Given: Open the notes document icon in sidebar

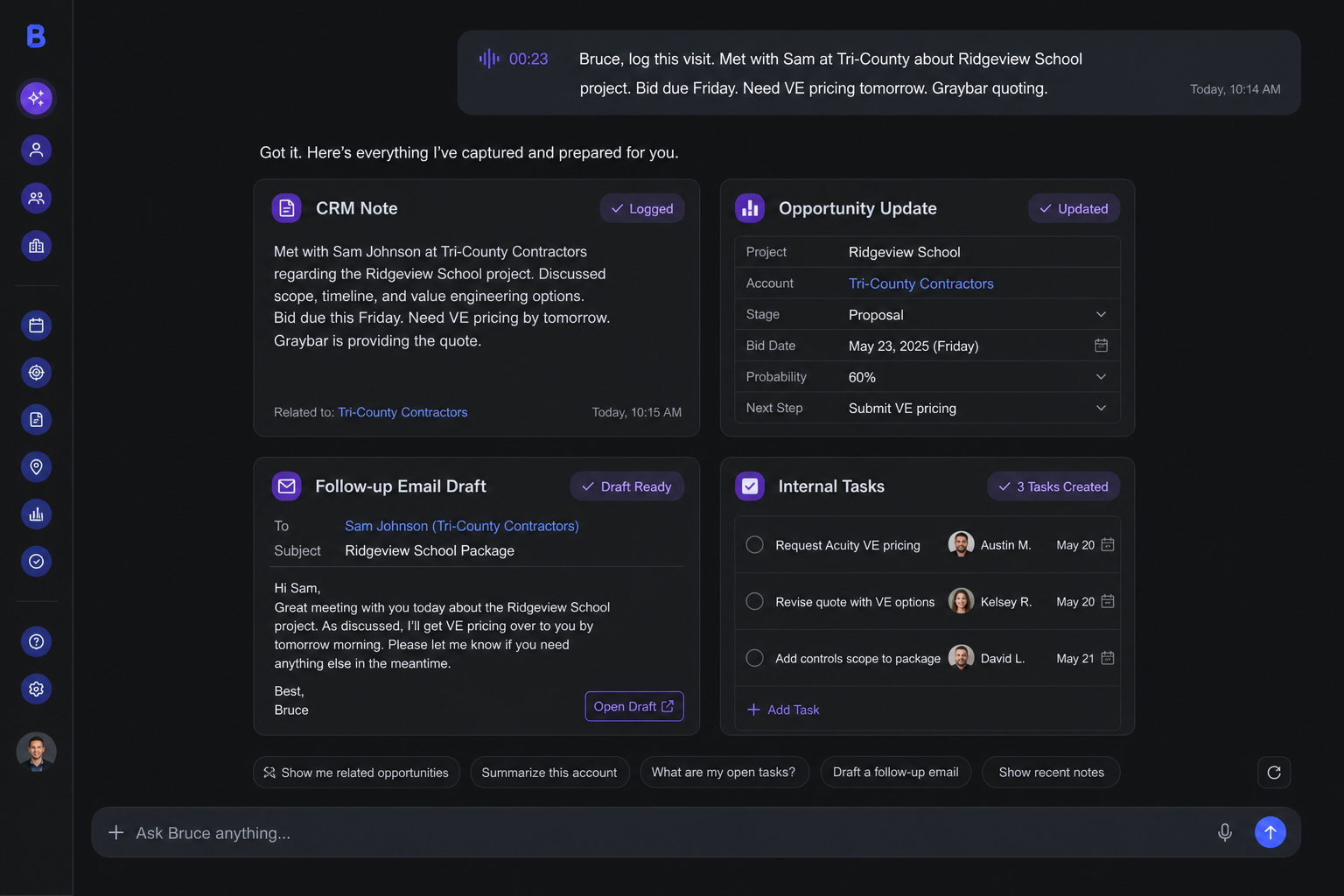Looking at the screenshot, I should [36, 420].
